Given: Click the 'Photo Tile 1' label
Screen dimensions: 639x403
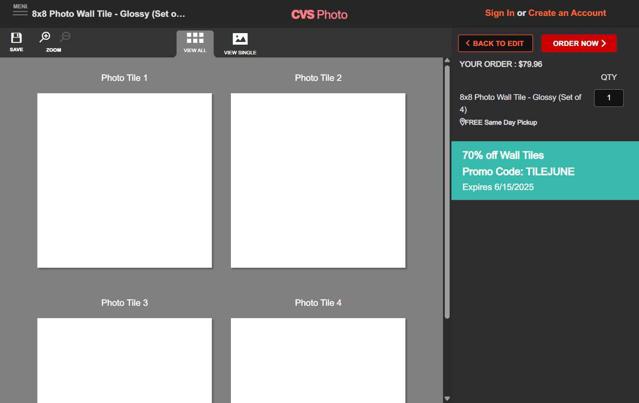Looking at the screenshot, I should coord(124,78).
